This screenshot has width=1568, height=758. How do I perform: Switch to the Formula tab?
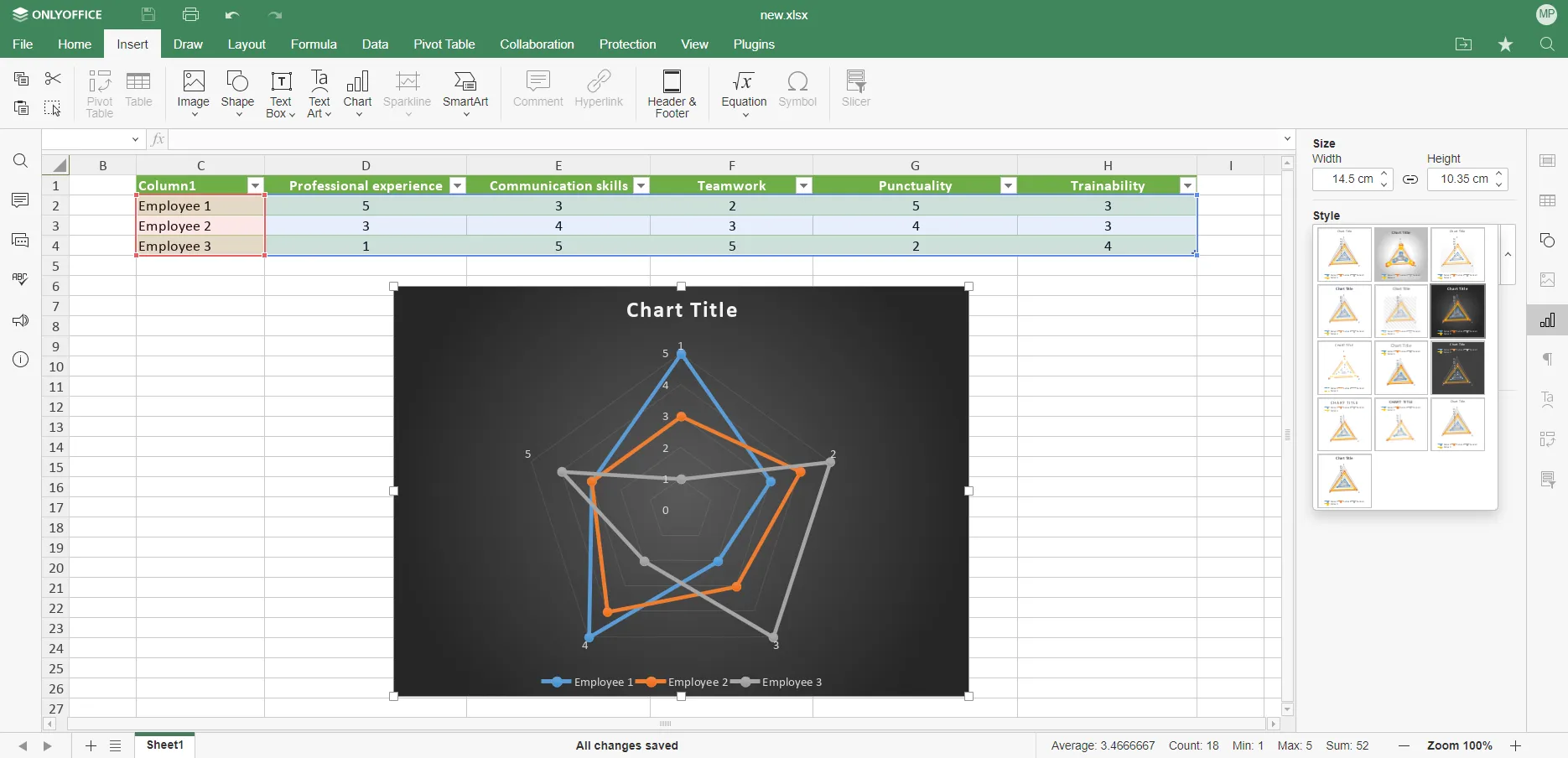tap(314, 44)
